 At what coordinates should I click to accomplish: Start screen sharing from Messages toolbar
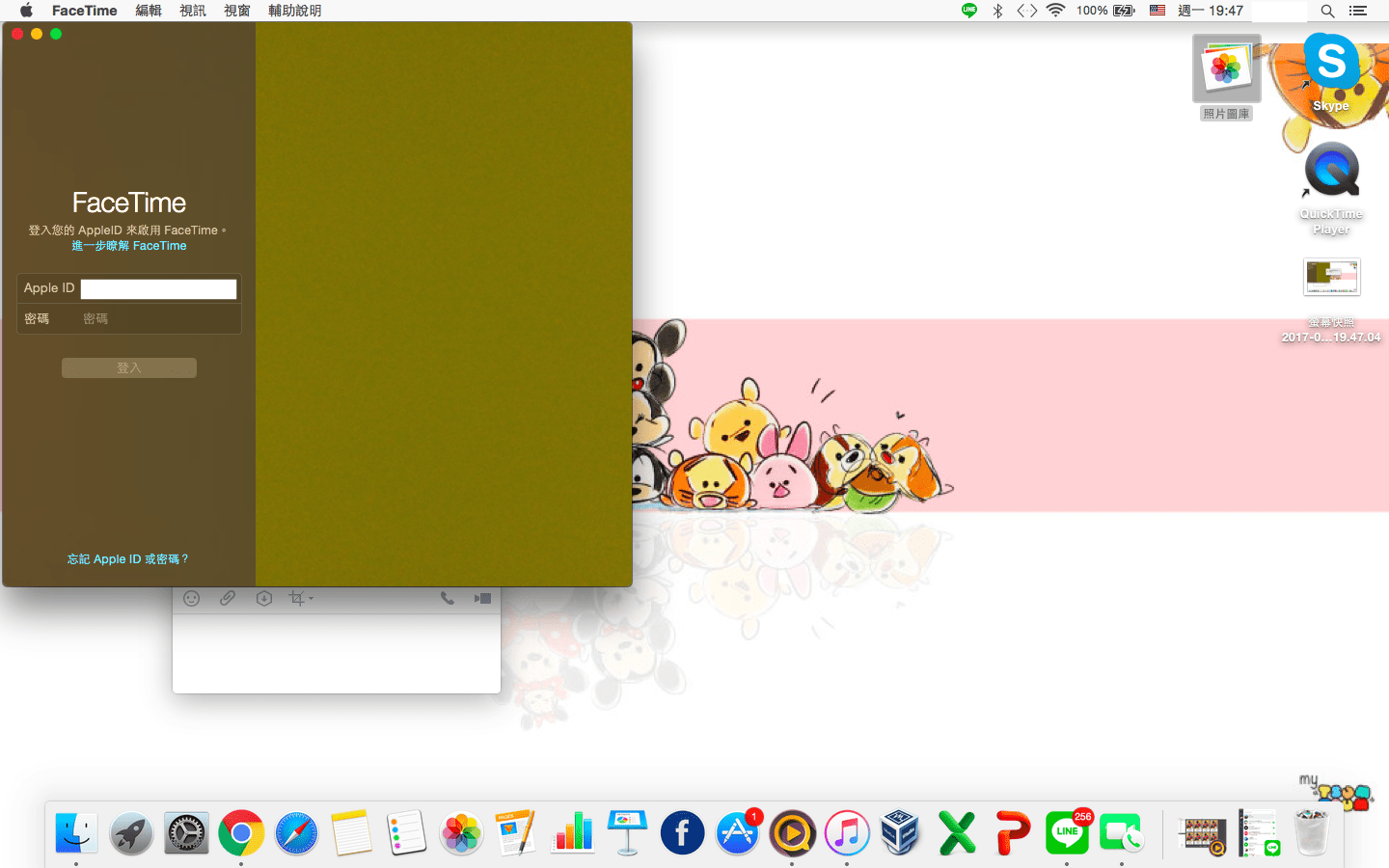(x=482, y=598)
